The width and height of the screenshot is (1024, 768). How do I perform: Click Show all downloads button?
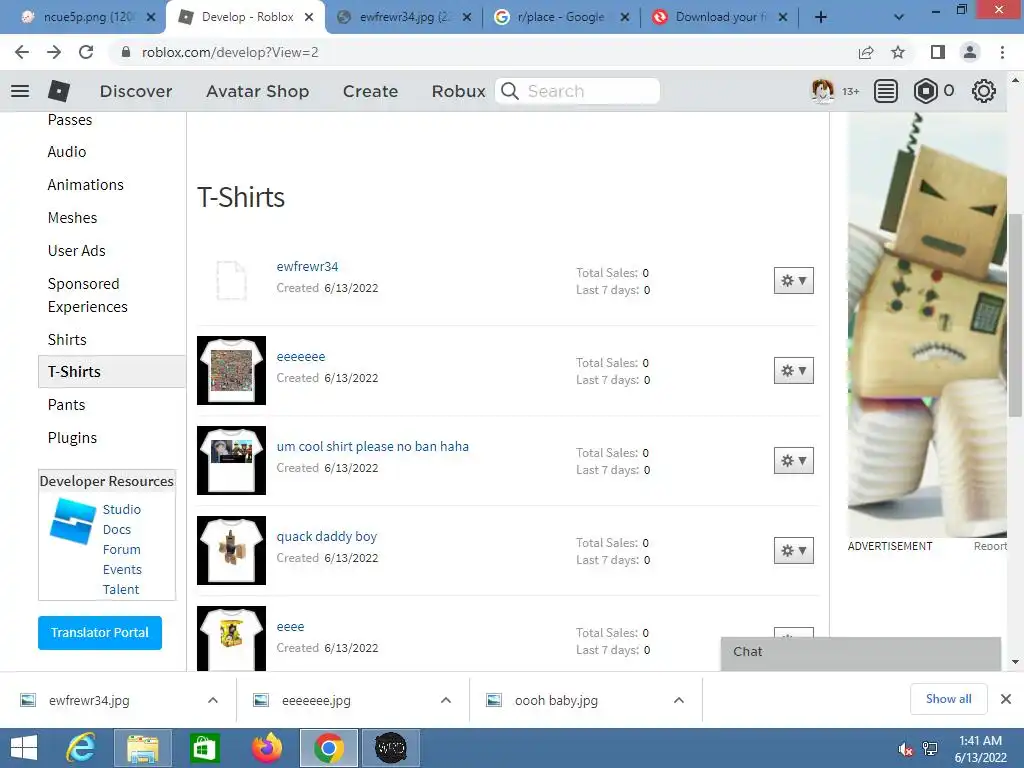click(948, 699)
